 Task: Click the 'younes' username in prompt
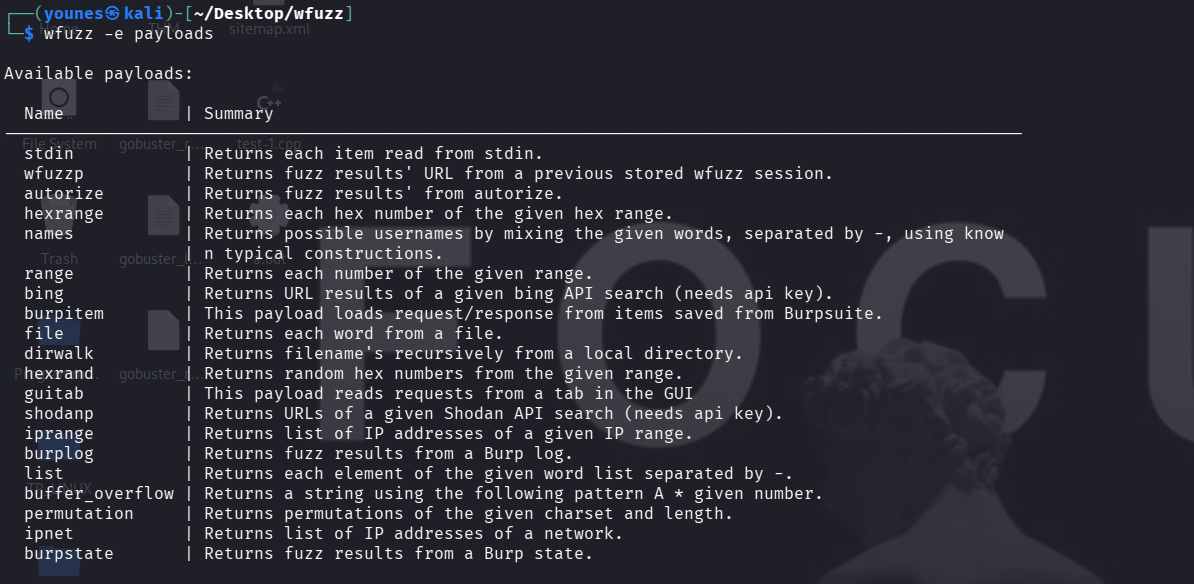coord(74,13)
